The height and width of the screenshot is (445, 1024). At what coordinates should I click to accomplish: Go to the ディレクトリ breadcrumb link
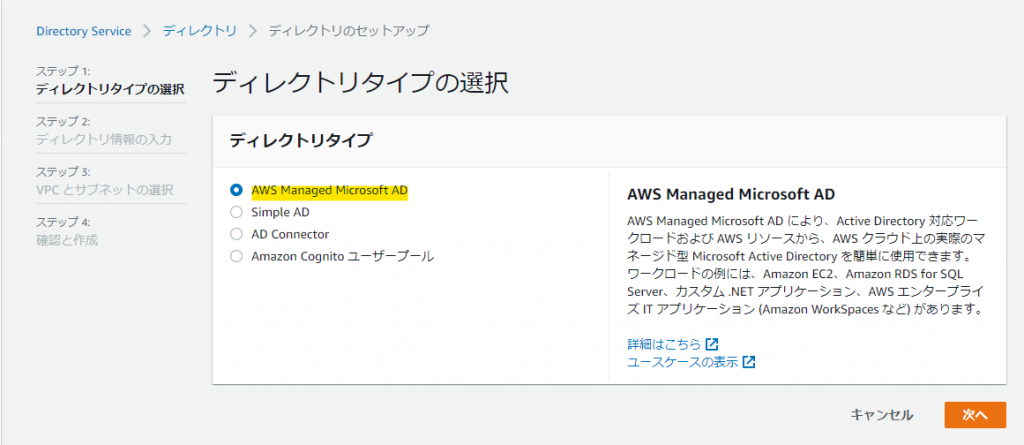click(200, 31)
